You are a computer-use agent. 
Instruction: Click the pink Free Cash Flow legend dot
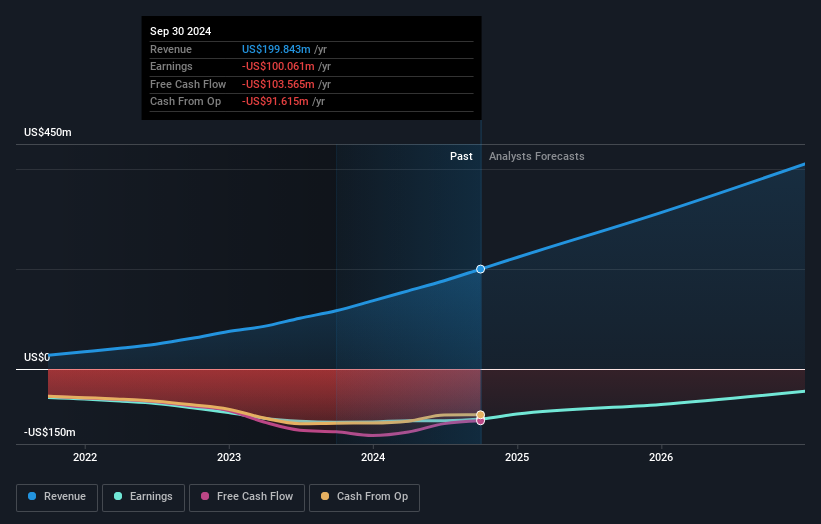[x=205, y=496]
